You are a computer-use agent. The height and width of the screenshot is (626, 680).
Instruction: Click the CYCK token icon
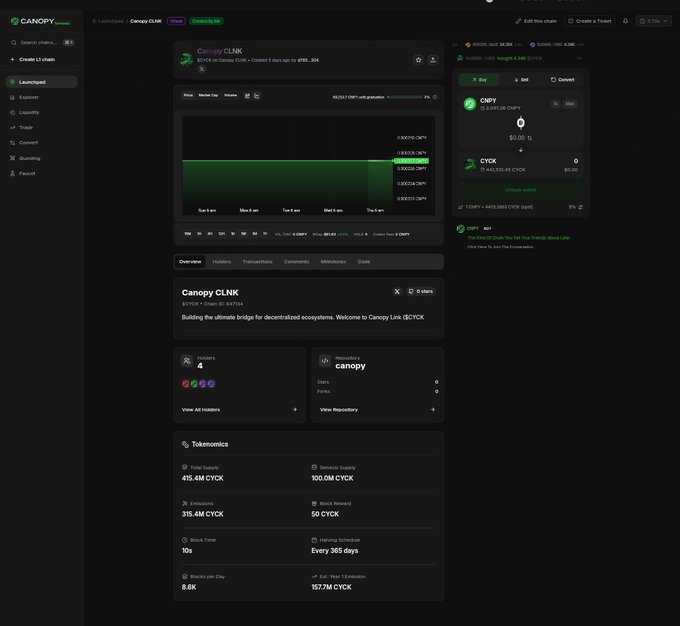click(x=470, y=165)
